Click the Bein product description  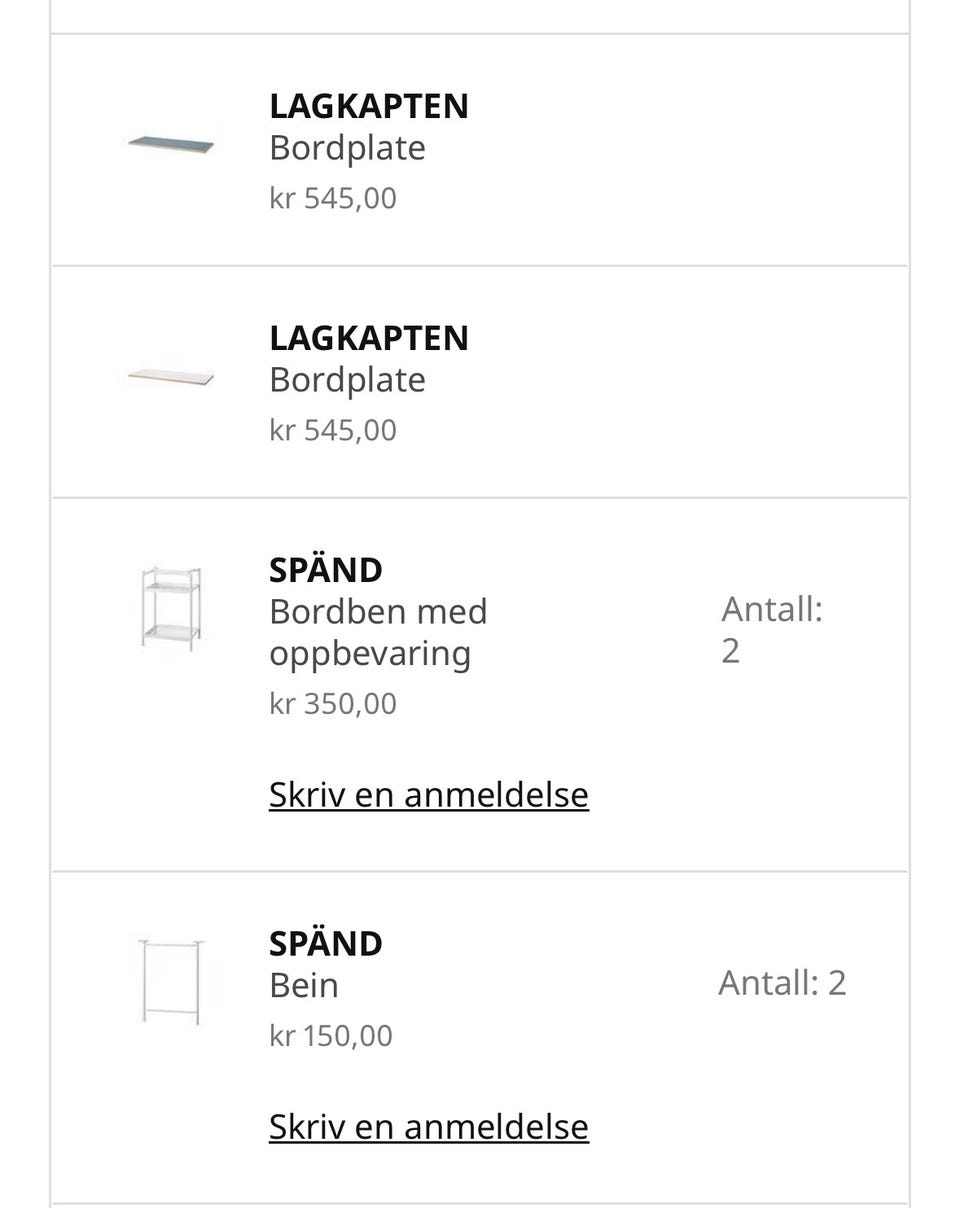304,986
